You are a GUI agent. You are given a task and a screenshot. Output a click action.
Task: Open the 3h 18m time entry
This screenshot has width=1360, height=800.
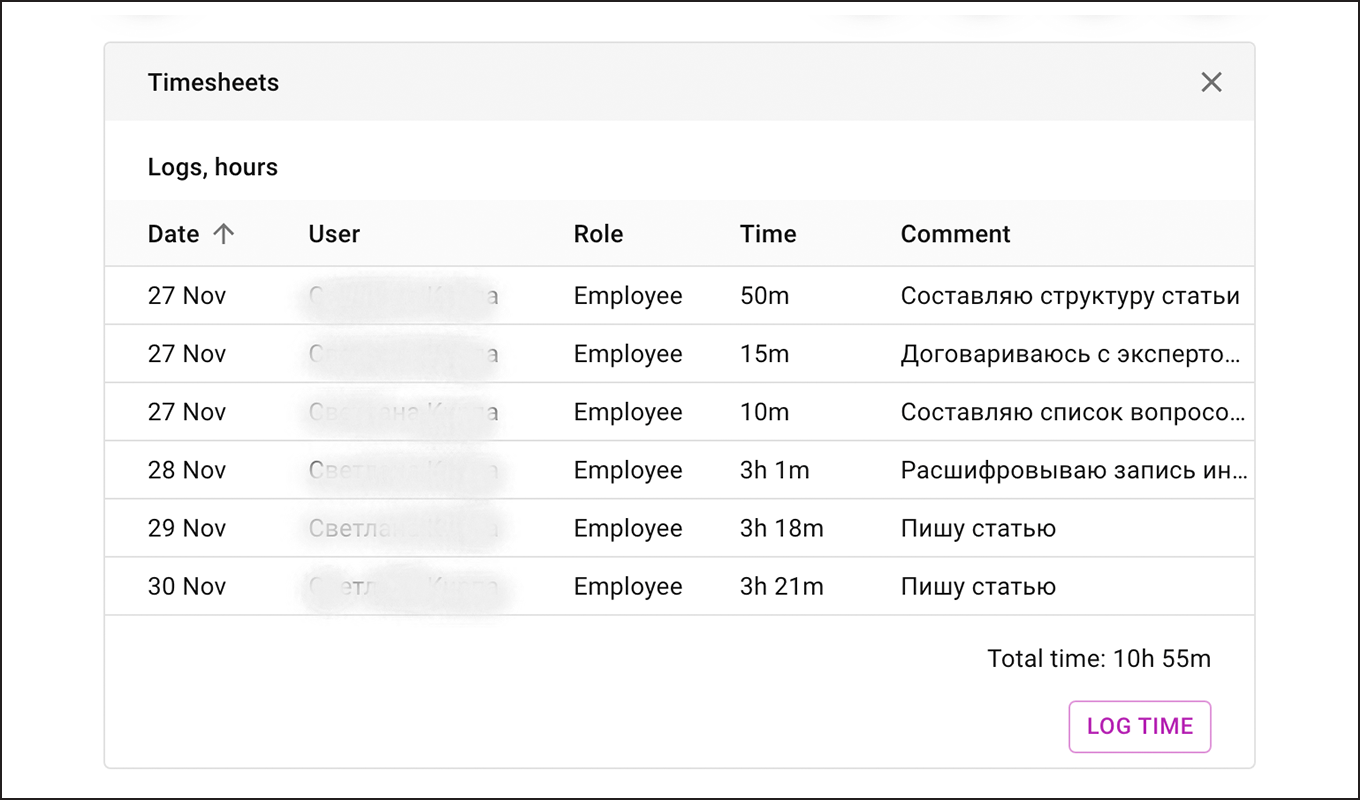point(782,528)
